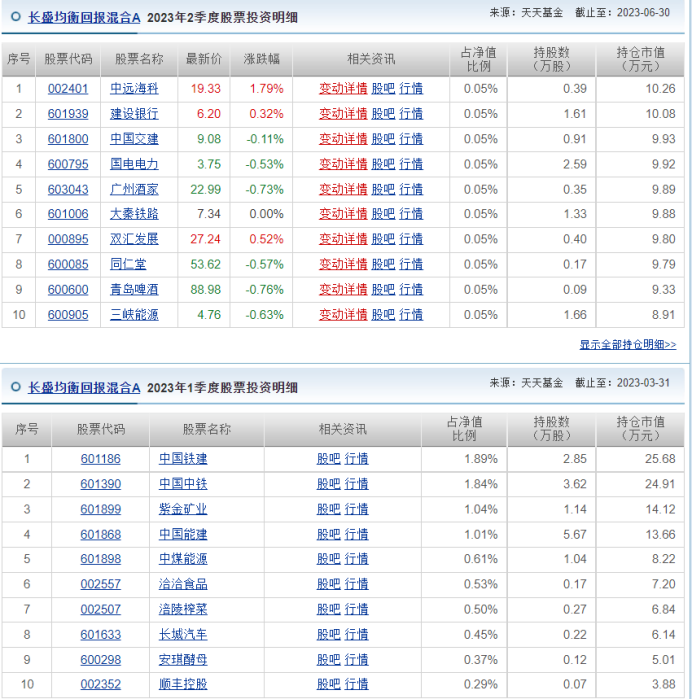This screenshot has height=700, width=692.
Task: Open stock code 601868
Action: coord(100,535)
